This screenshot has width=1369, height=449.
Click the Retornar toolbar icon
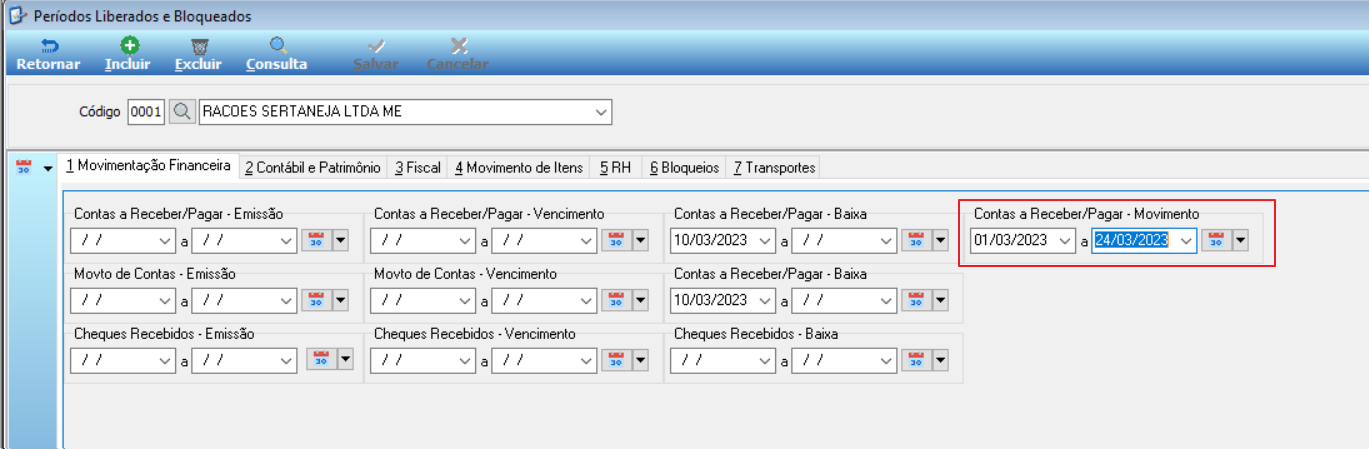(x=49, y=46)
